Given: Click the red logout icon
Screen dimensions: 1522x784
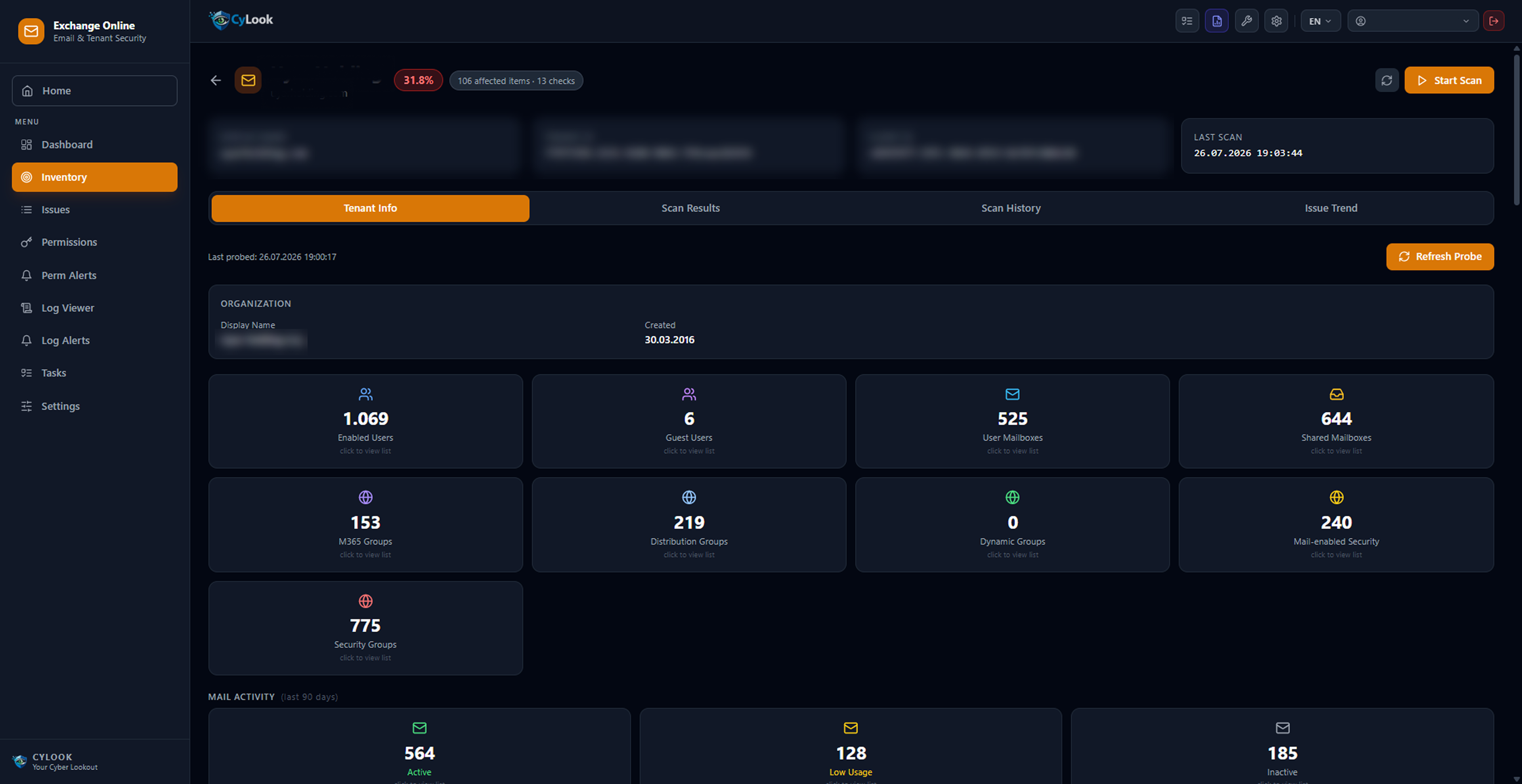Looking at the screenshot, I should pos(1493,21).
